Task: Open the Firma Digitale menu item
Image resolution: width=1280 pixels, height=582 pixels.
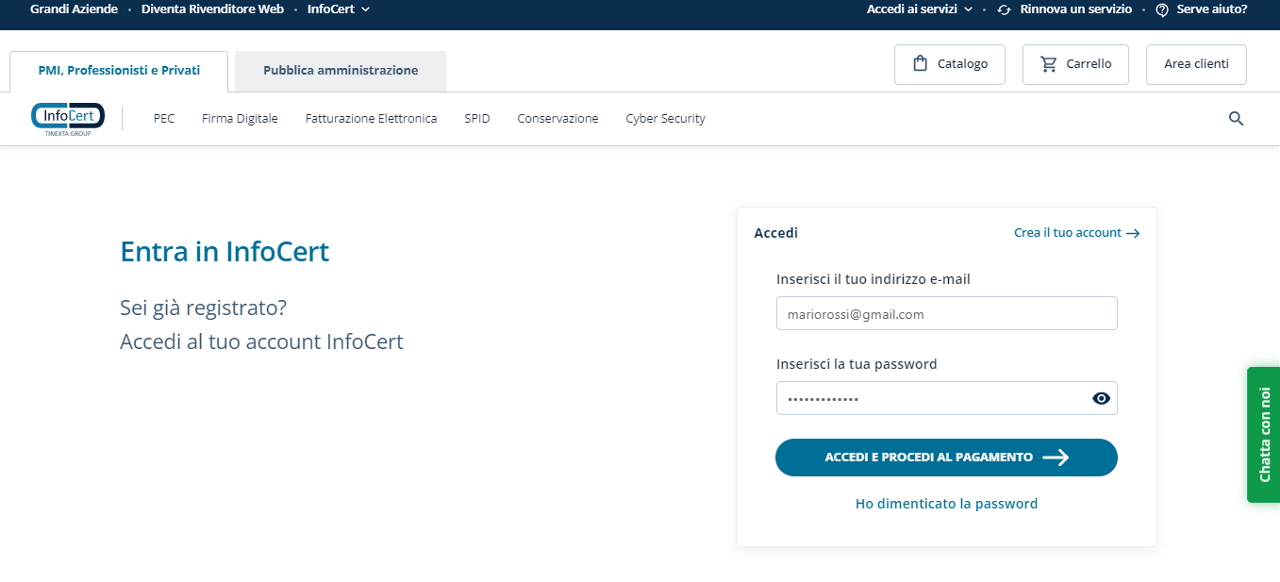Action: (x=240, y=118)
